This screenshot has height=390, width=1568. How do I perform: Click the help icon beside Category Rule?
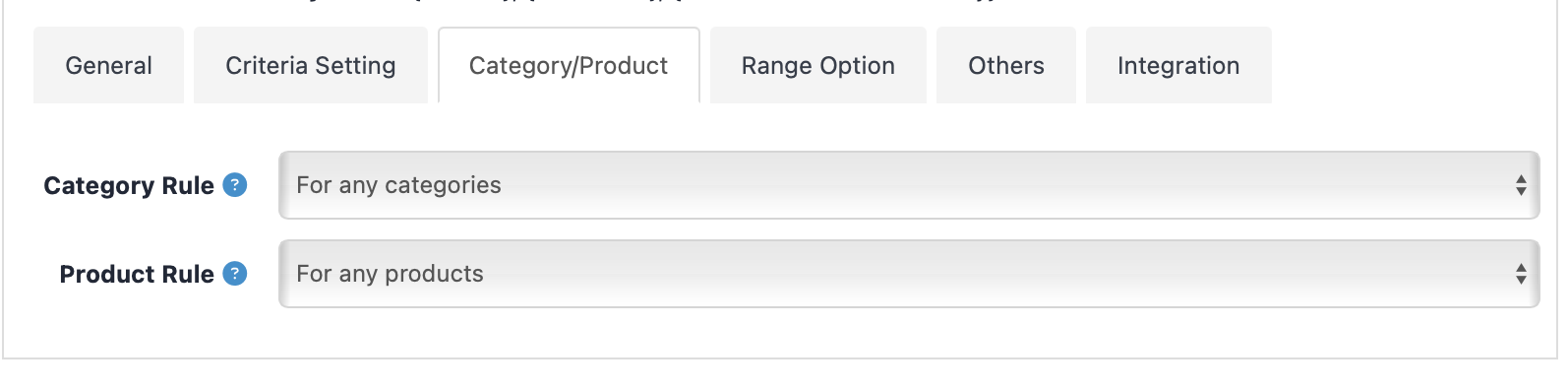235,185
